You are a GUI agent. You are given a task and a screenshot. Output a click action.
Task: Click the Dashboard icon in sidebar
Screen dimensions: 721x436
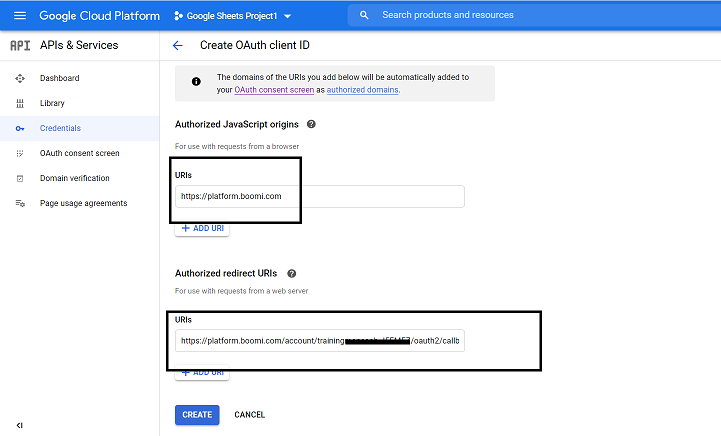pyautogui.click(x=19, y=78)
